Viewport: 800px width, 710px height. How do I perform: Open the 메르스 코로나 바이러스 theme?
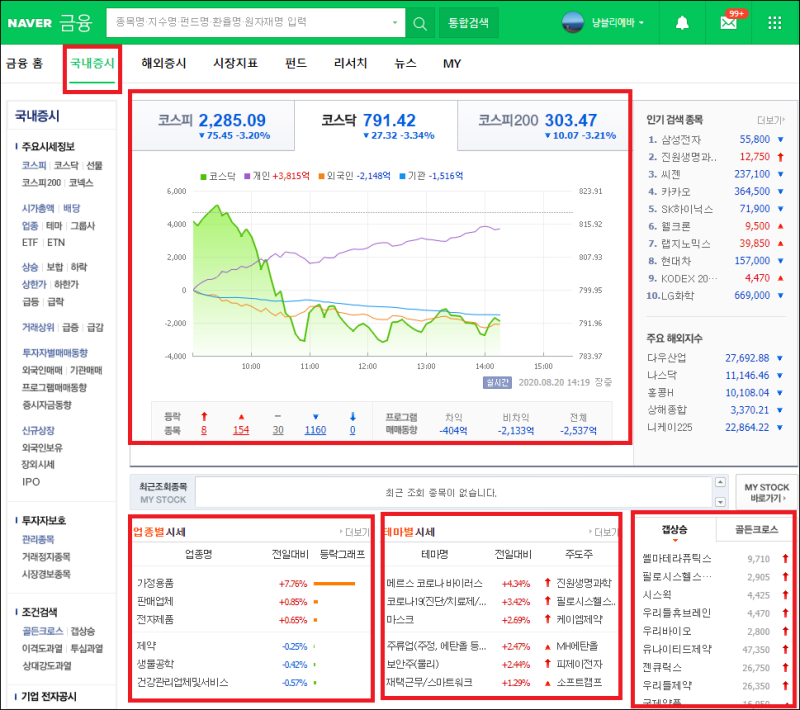[x=434, y=584]
